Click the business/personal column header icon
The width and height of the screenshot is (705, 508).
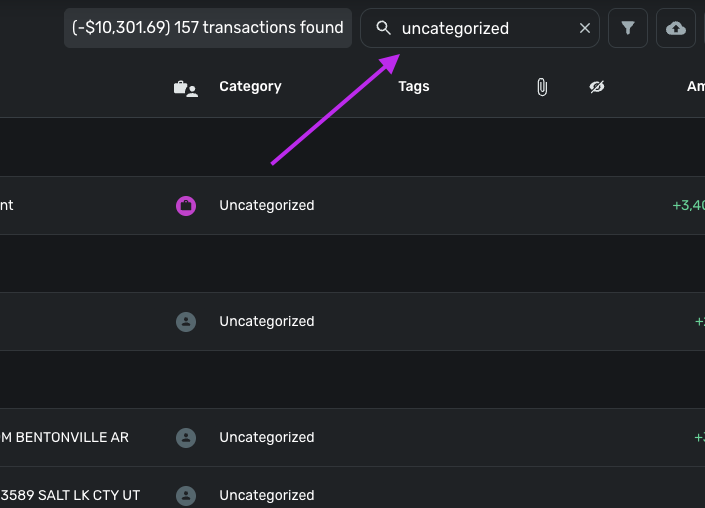point(186,87)
